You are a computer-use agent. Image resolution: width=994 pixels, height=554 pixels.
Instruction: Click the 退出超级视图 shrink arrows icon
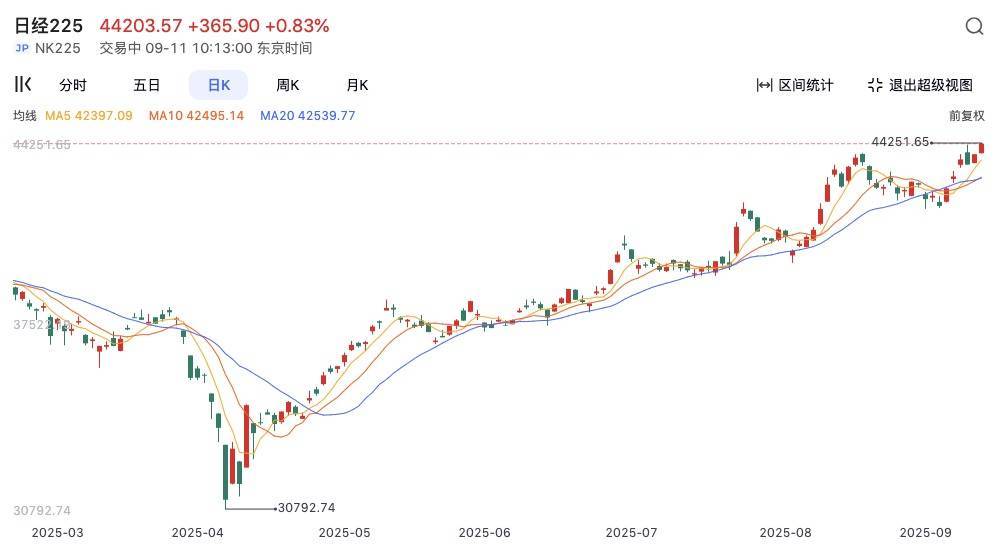875,85
